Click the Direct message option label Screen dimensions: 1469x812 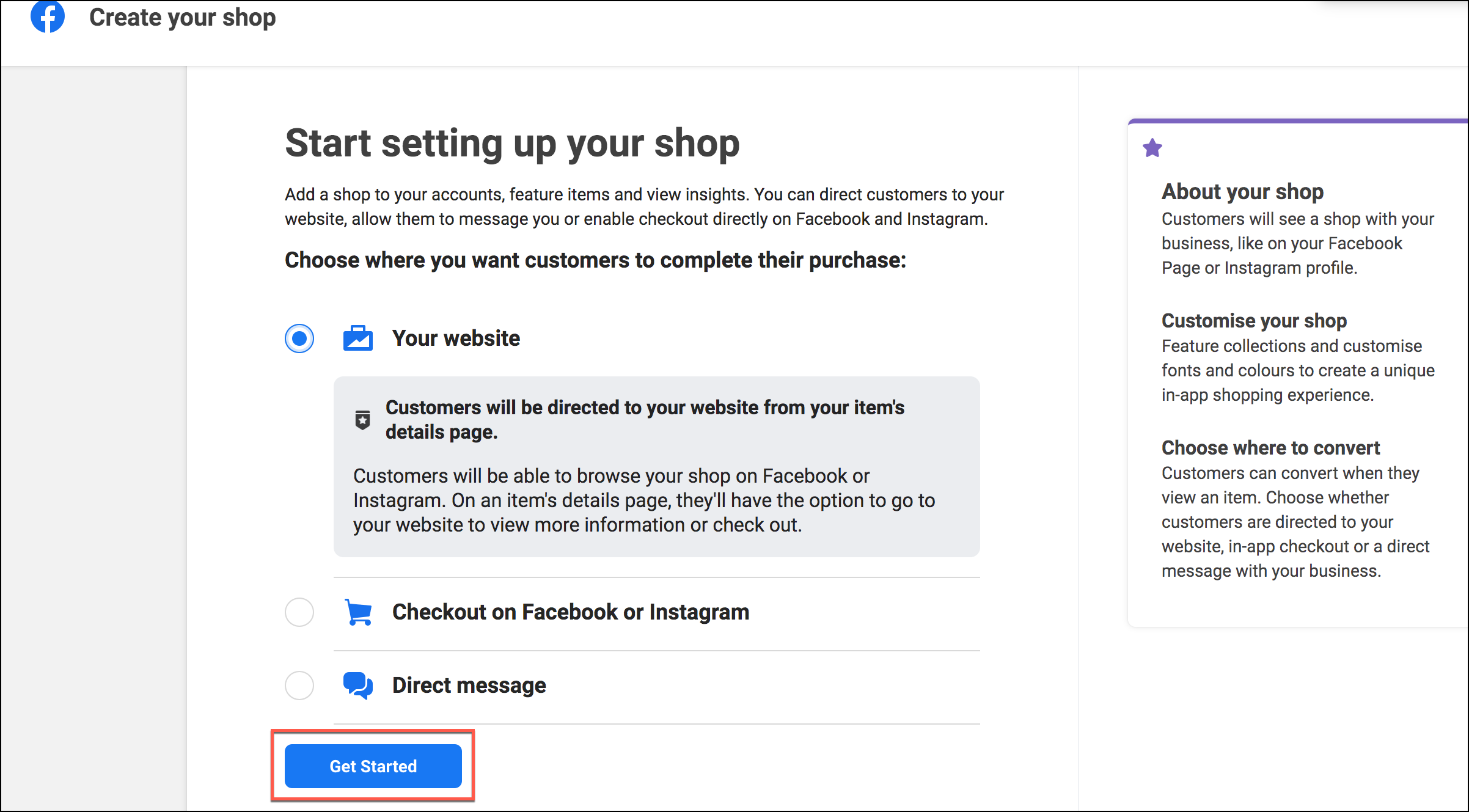pos(469,686)
